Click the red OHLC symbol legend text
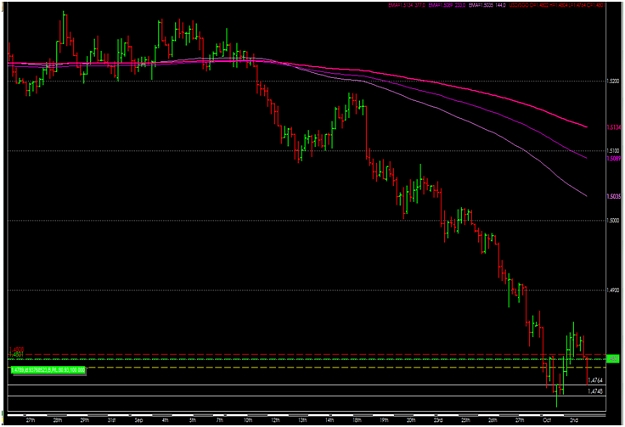The width and height of the screenshot is (625, 427). pos(556,5)
